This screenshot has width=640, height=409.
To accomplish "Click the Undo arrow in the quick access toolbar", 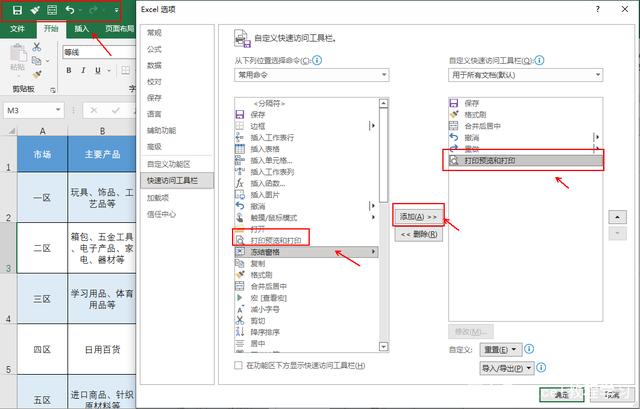I will 70,10.
